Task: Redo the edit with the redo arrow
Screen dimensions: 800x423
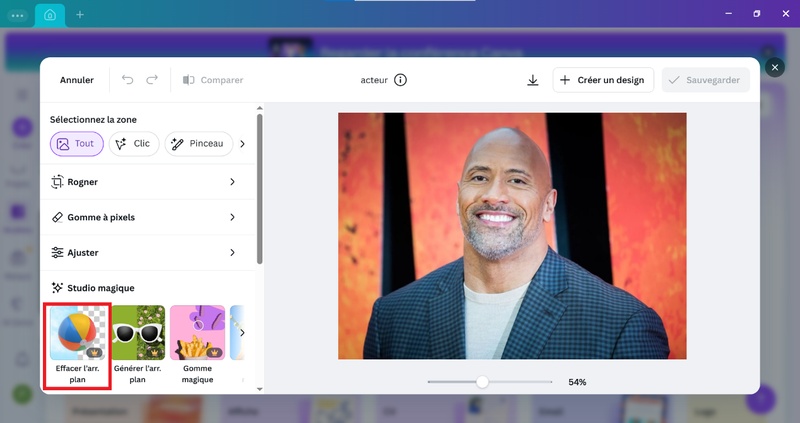Action: [152, 80]
